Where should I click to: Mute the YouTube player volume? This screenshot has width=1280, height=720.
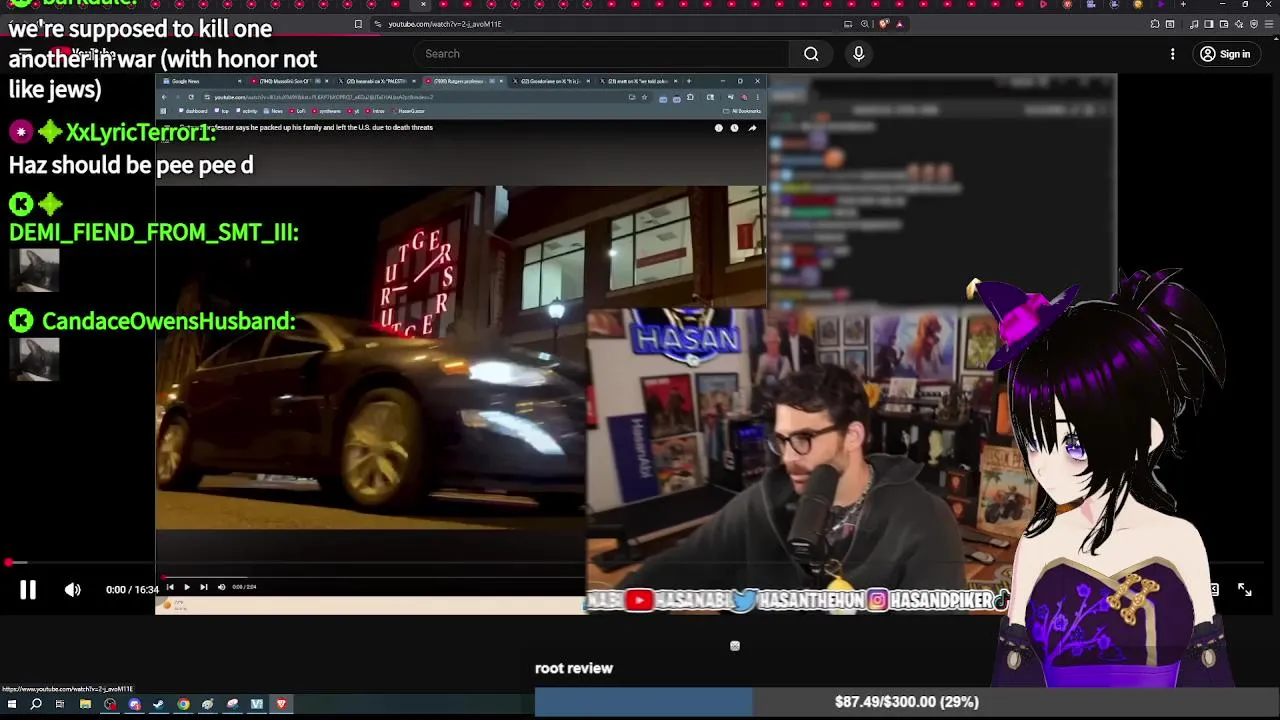[x=73, y=590]
